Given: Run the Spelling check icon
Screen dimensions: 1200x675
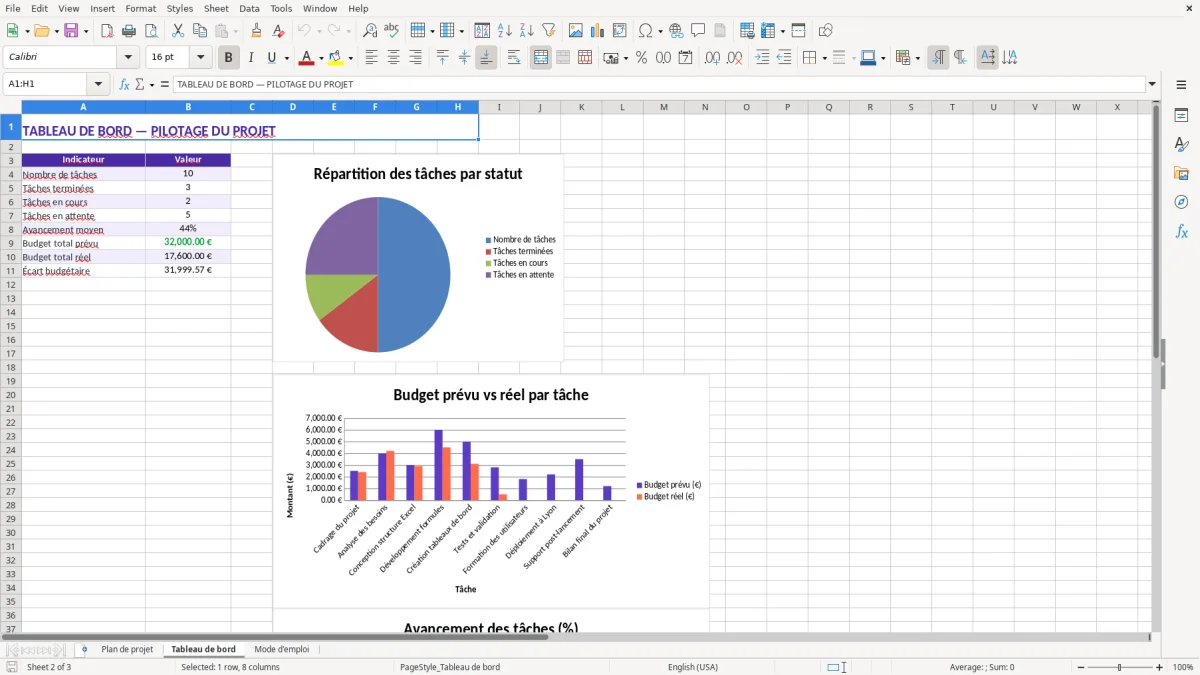Looking at the screenshot, I should (392, 31).
